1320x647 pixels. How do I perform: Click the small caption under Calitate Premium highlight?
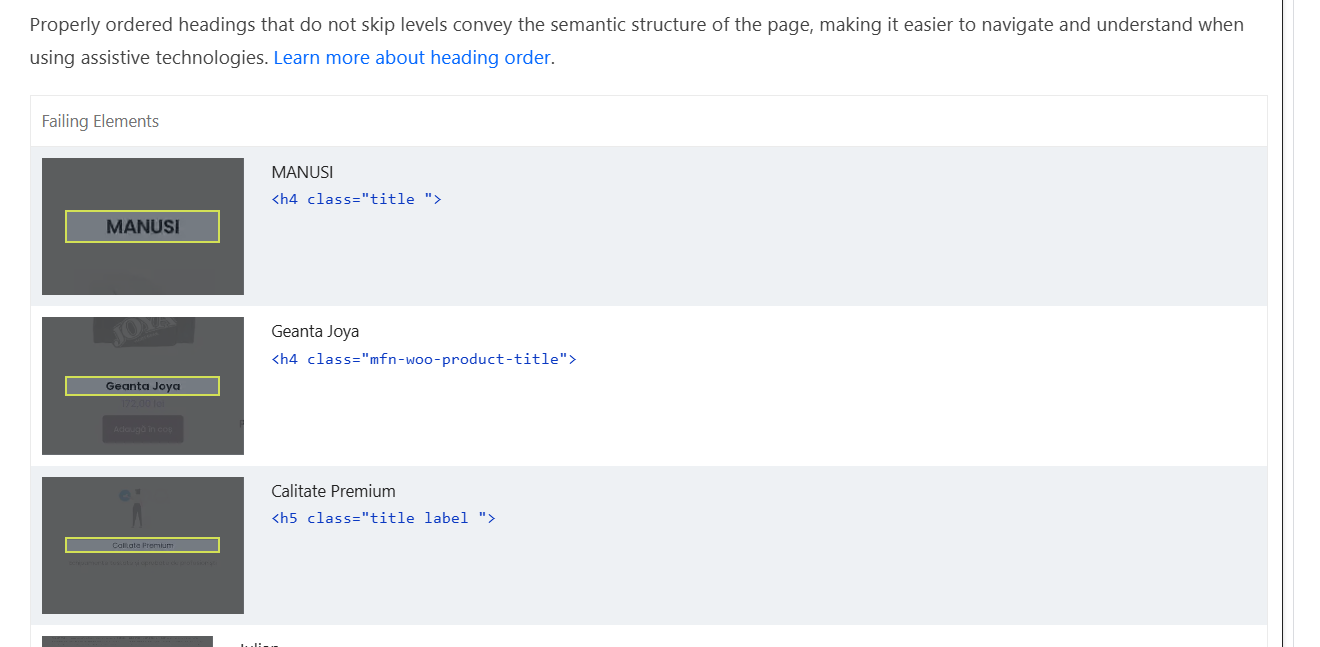point(142,563)
